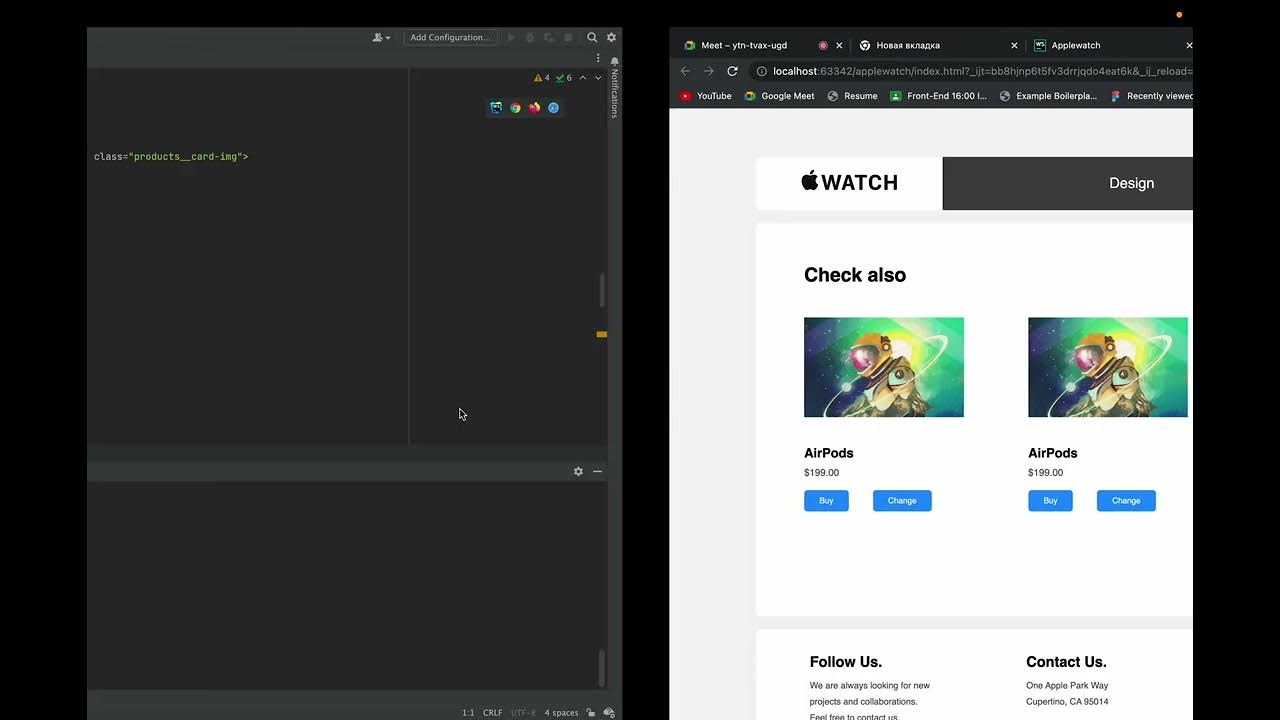Click the editor vertical scrollbar thumb

[x=602, y=291]
